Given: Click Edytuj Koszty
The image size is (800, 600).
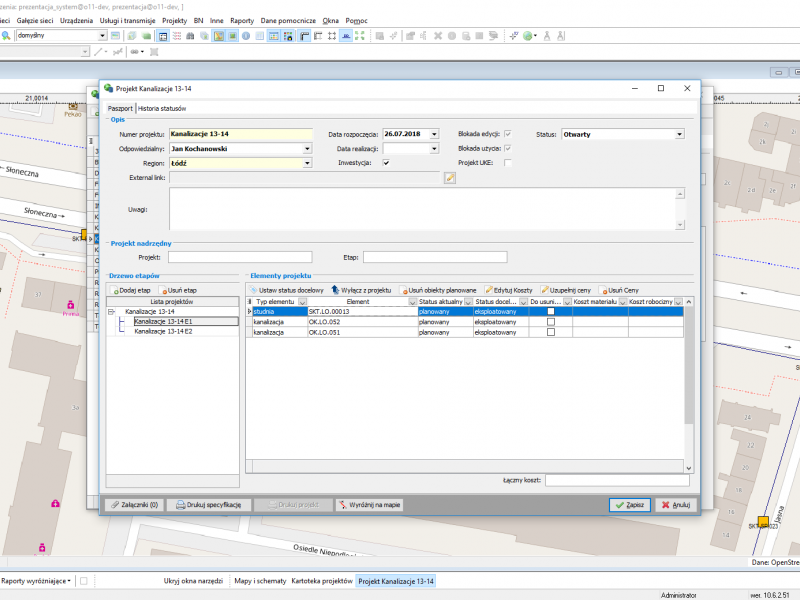Looking at the screenshot, I should click(x=509, y=290).
